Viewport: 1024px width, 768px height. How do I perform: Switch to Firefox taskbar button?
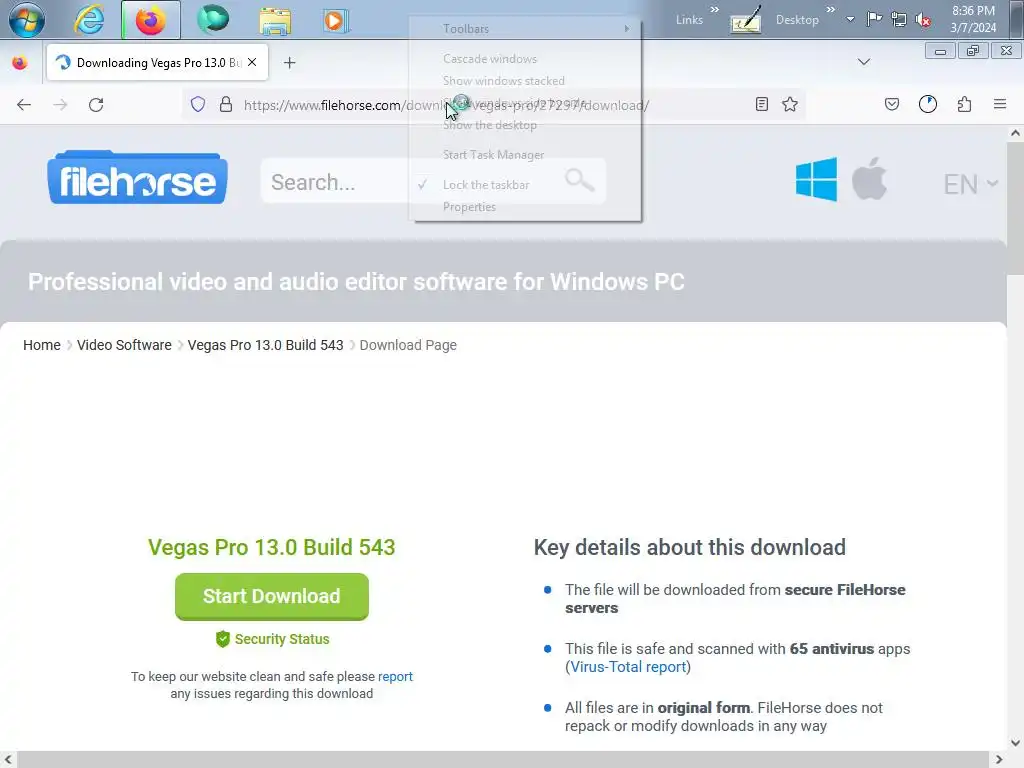point(151,20)
